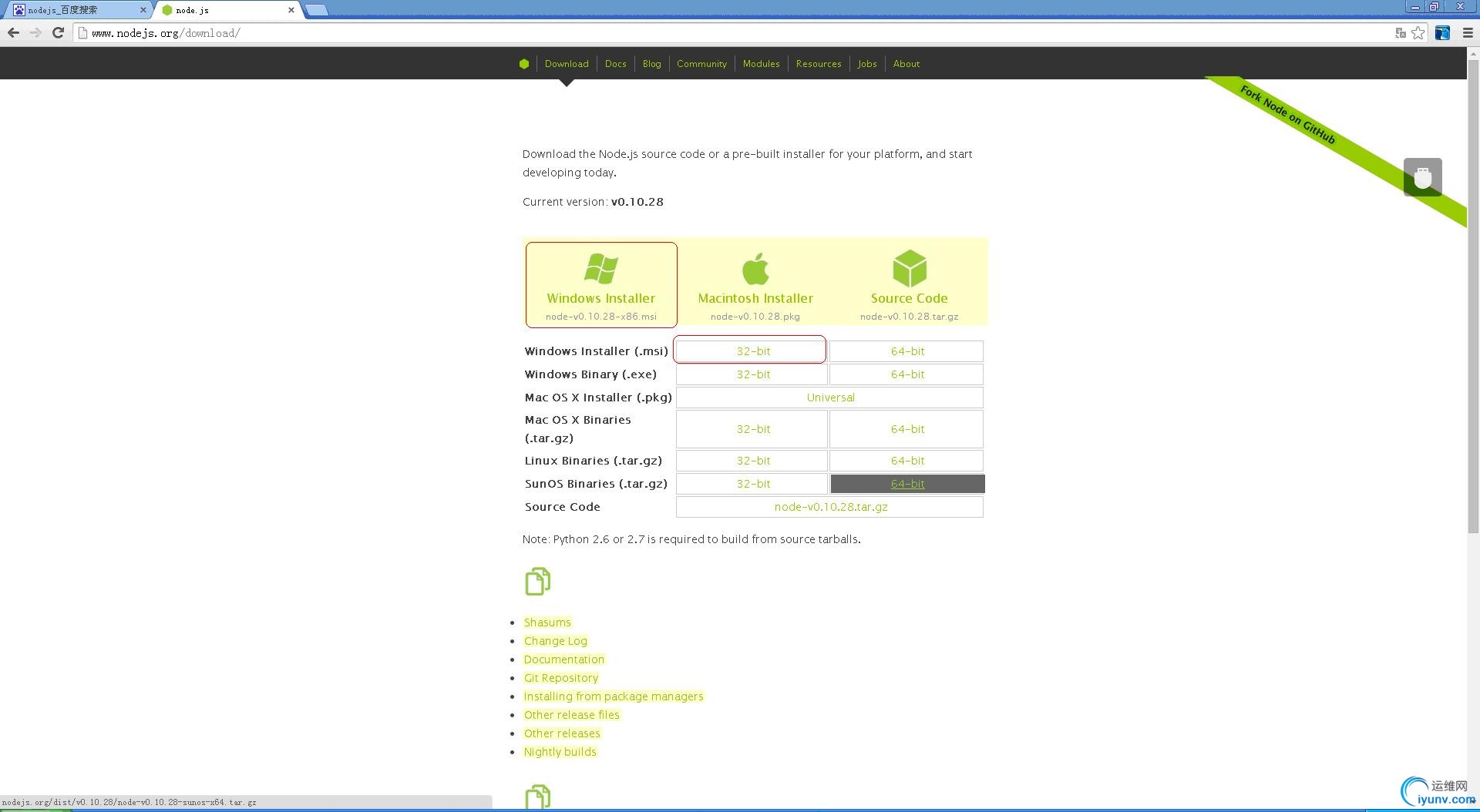Download Windows Installer msi 32-bit

pyautogui.click(x=752, y=351)
